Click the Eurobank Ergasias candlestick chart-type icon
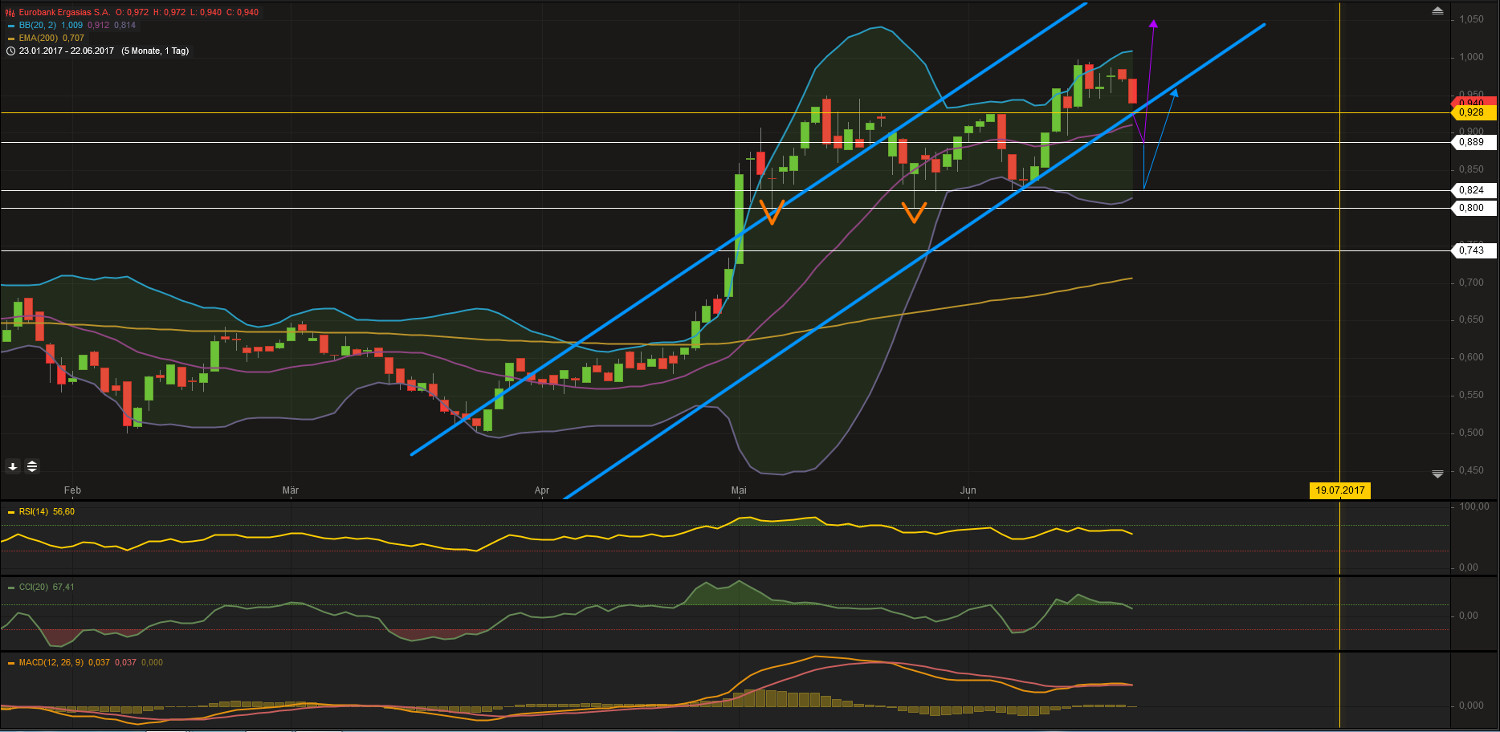The image size is (1500, 732). coord(10,12)
